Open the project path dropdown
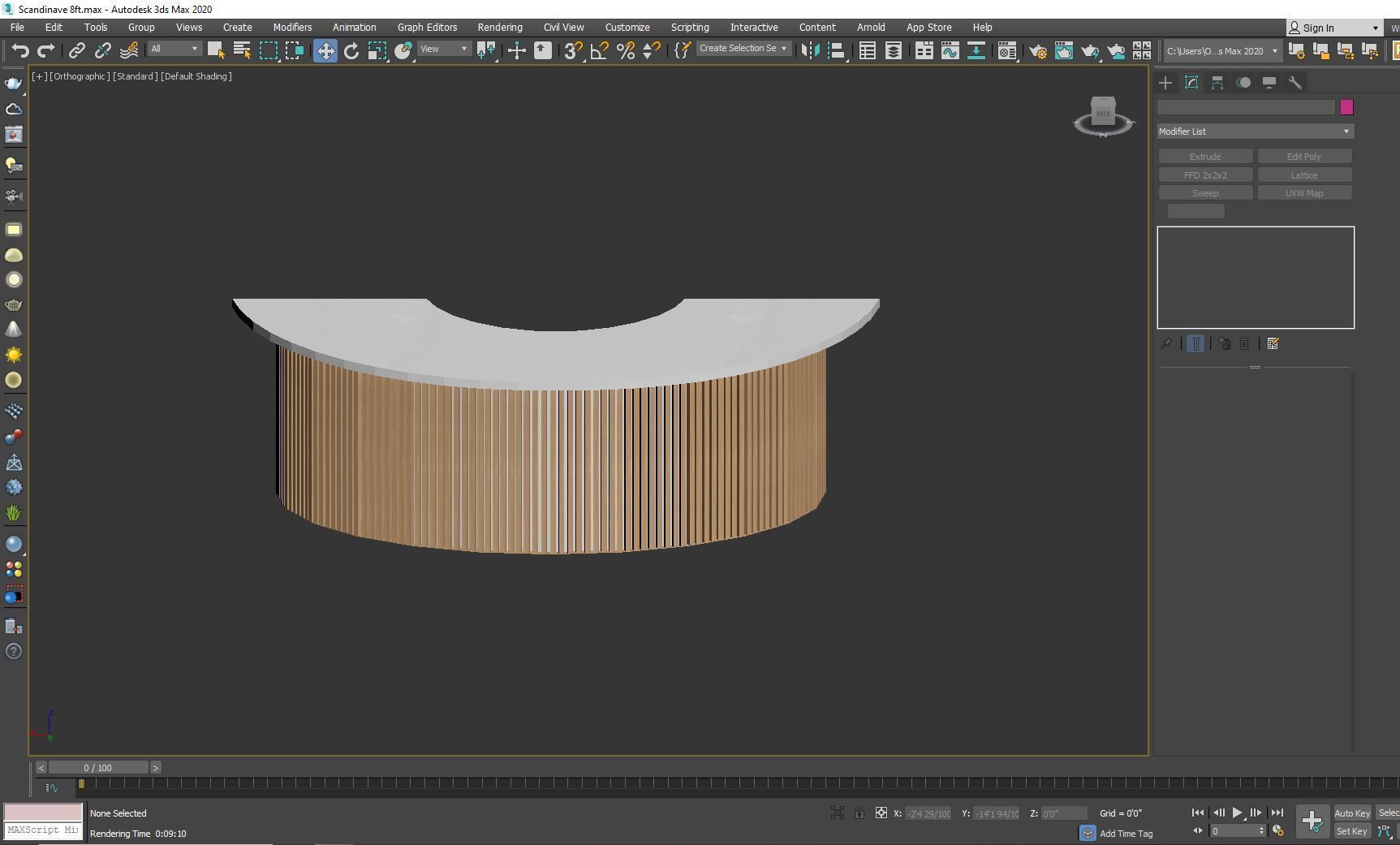The height and width of the screenshot is (845, 1400). tap(1222, 50)
